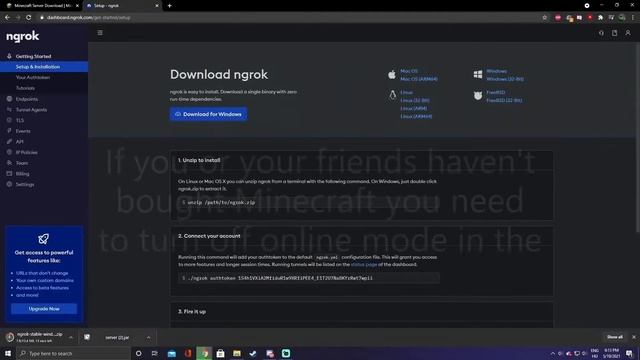The width and height of the screenshot is (640, 360).
Task: Click the Billing sidebar icon
Action: 9,173
